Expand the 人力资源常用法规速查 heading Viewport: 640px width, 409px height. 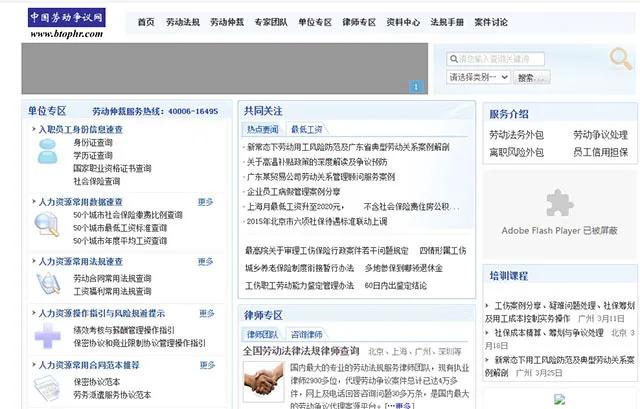click(x=80, y=261)
